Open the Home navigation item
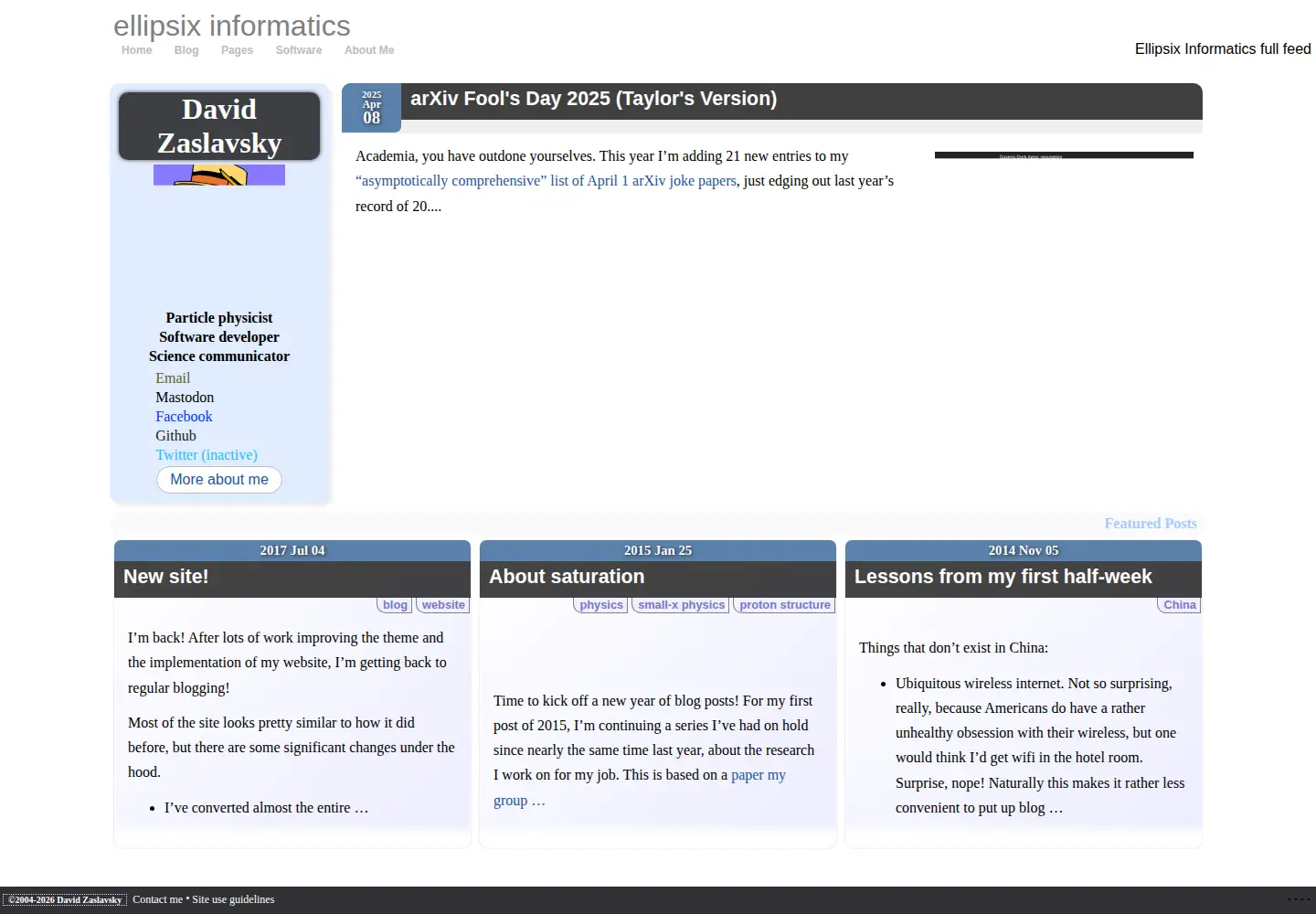 [137, 50]
